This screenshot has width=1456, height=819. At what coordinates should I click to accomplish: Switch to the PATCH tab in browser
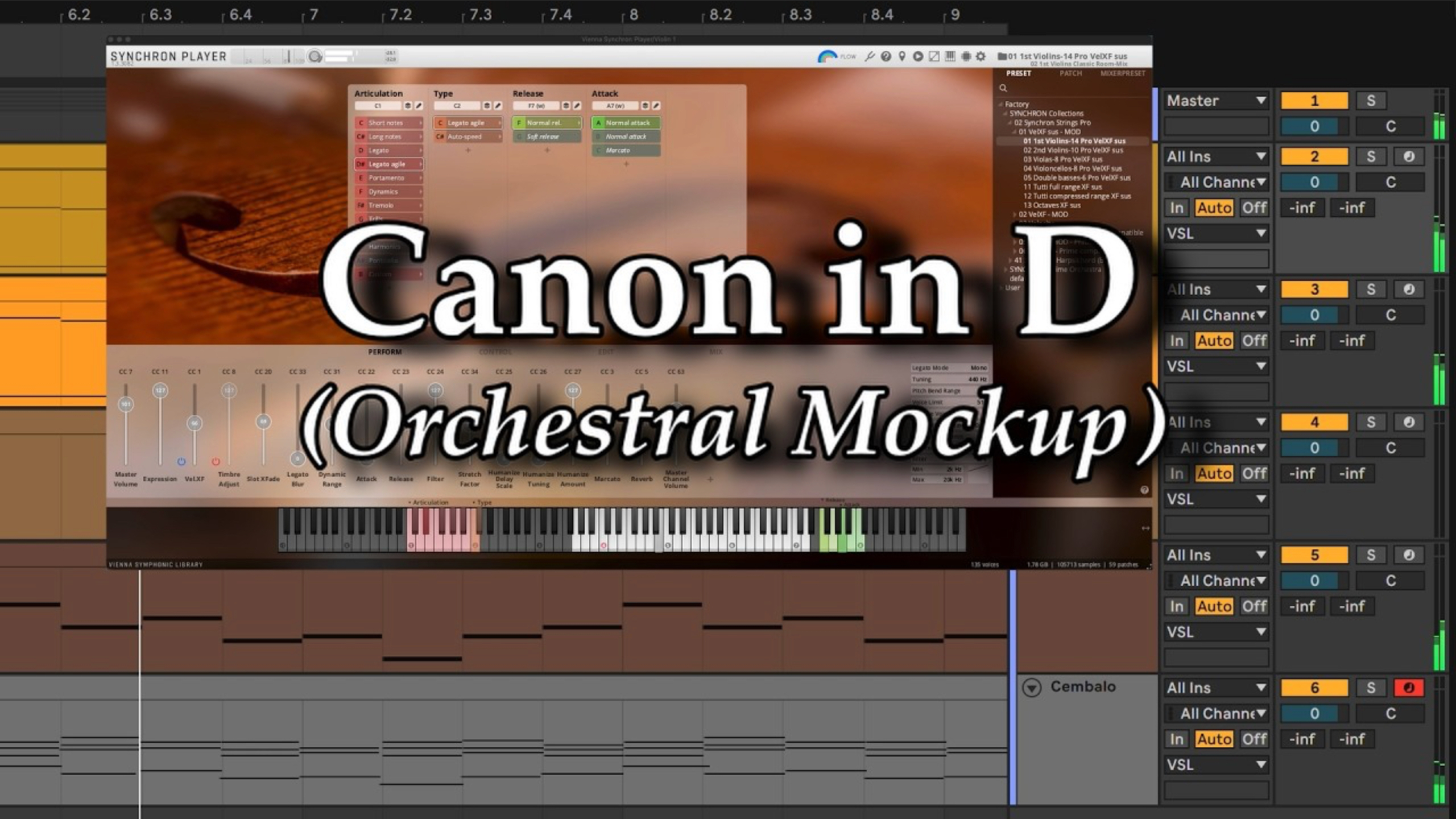[x=1070, y=73]
